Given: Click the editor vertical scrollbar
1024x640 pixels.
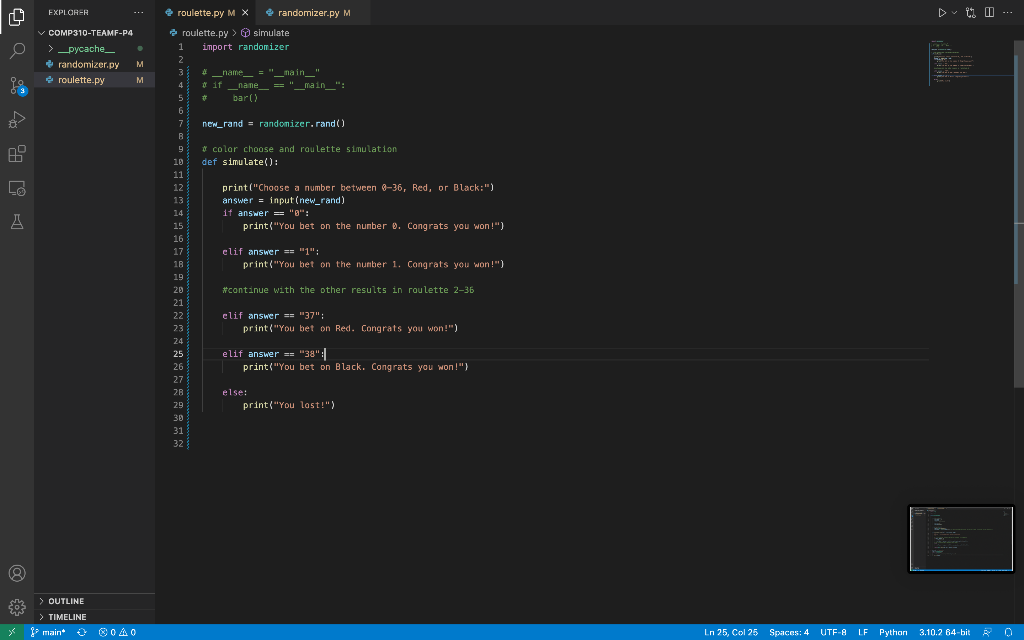Looking at the screenshot, I should [1019, 213].
